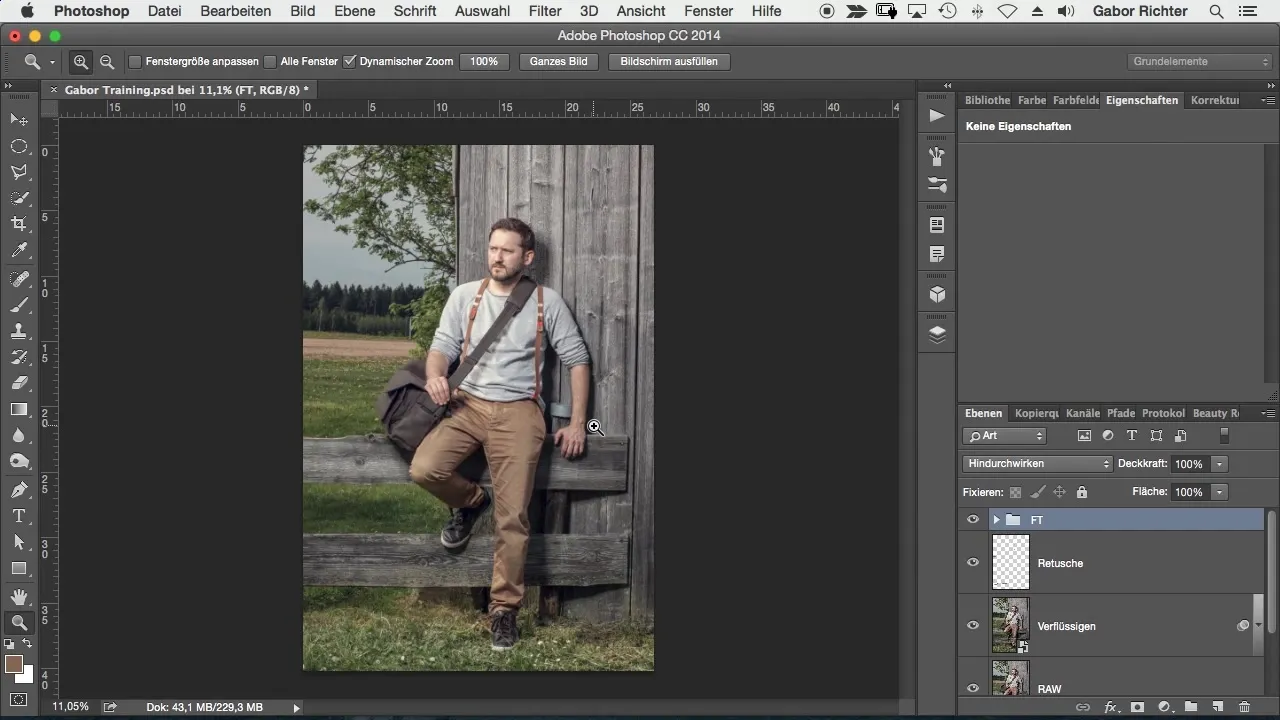
Task: Open Fläche fill dropdown arrow
Action: click(1219, 492)
